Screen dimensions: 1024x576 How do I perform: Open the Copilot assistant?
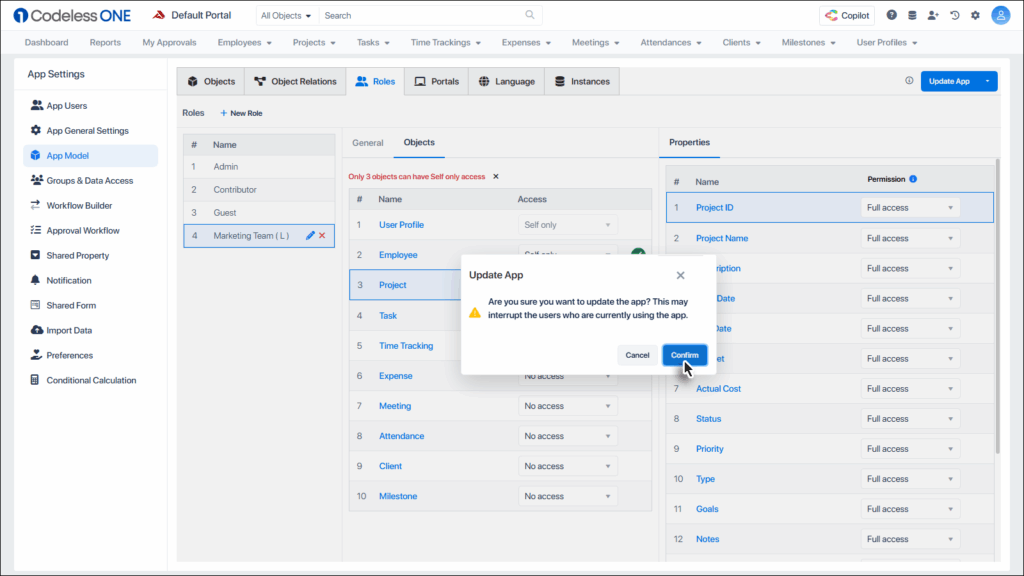pyautogui.click(x=847, y=16)
